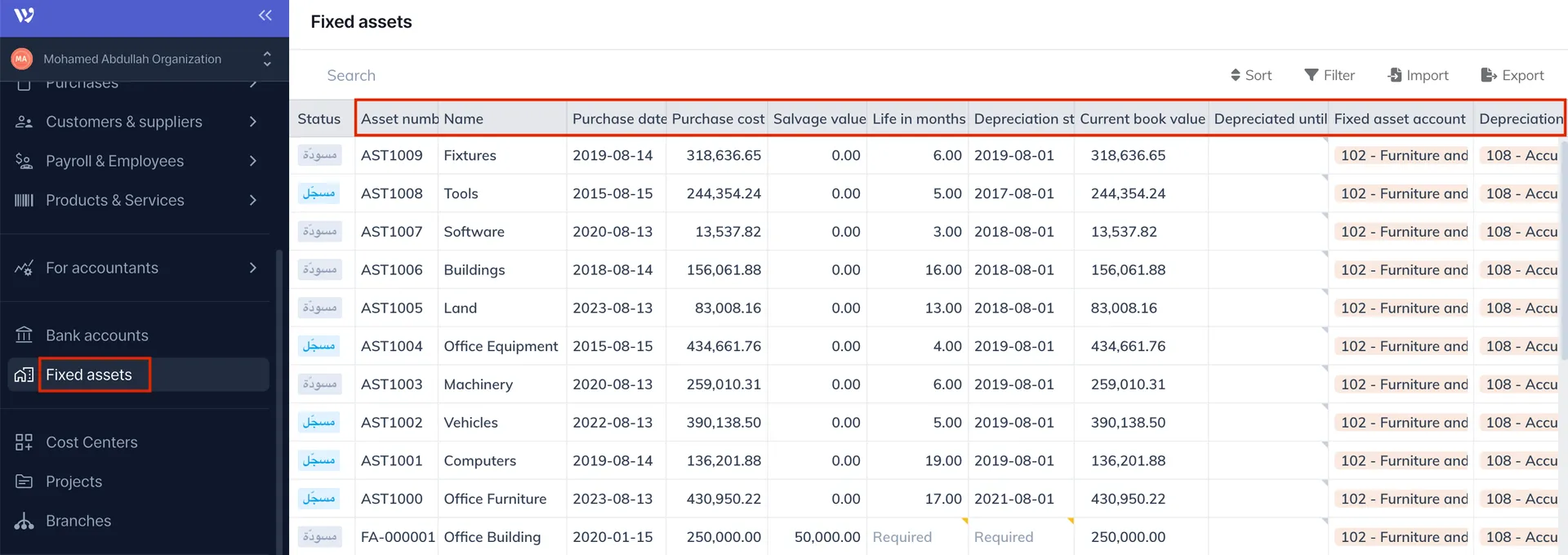
Task: Click the Current book value column header
Action: [x=1141, y=118]
